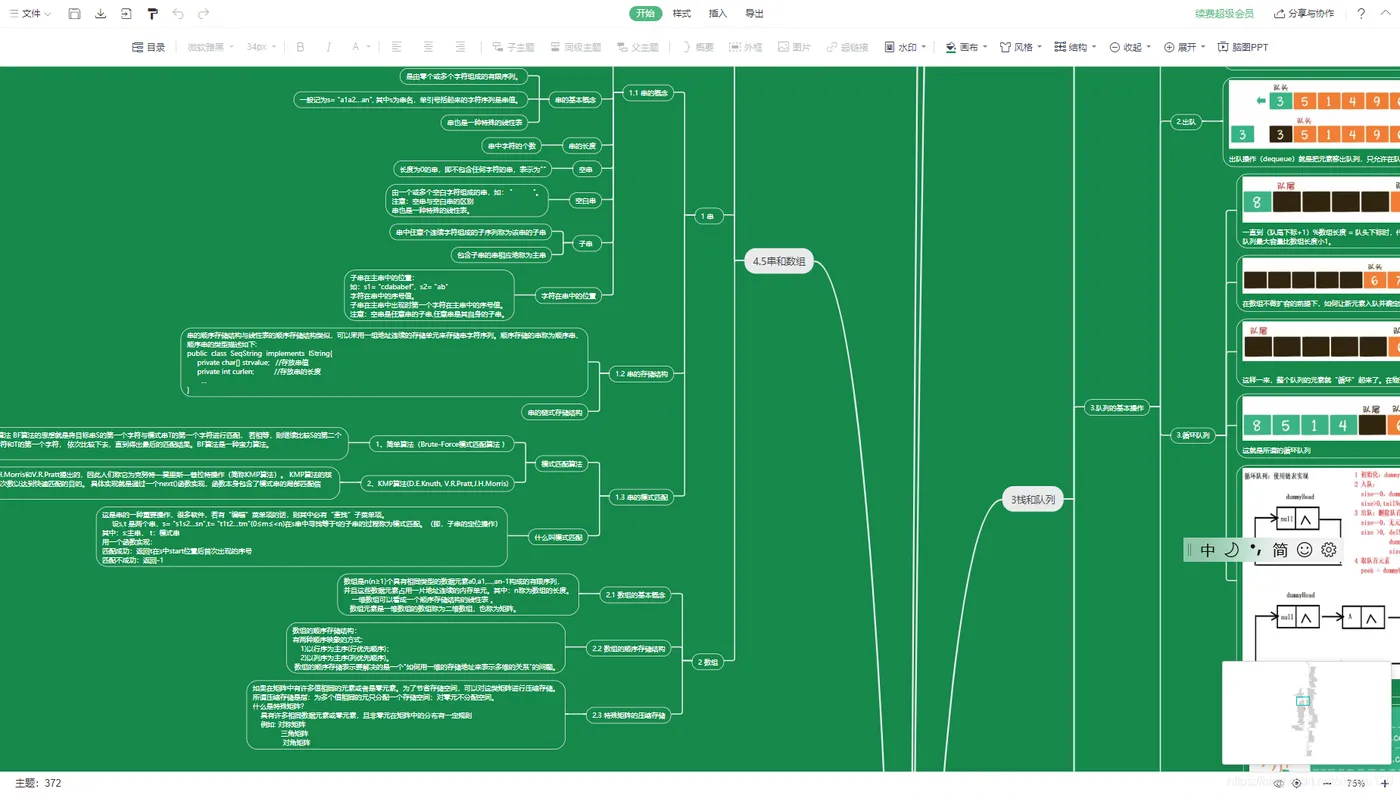Viewport: 1400px width, 795px height.
Task: Select the 3栈和队列 topic node
Action: coord(1032,499)
